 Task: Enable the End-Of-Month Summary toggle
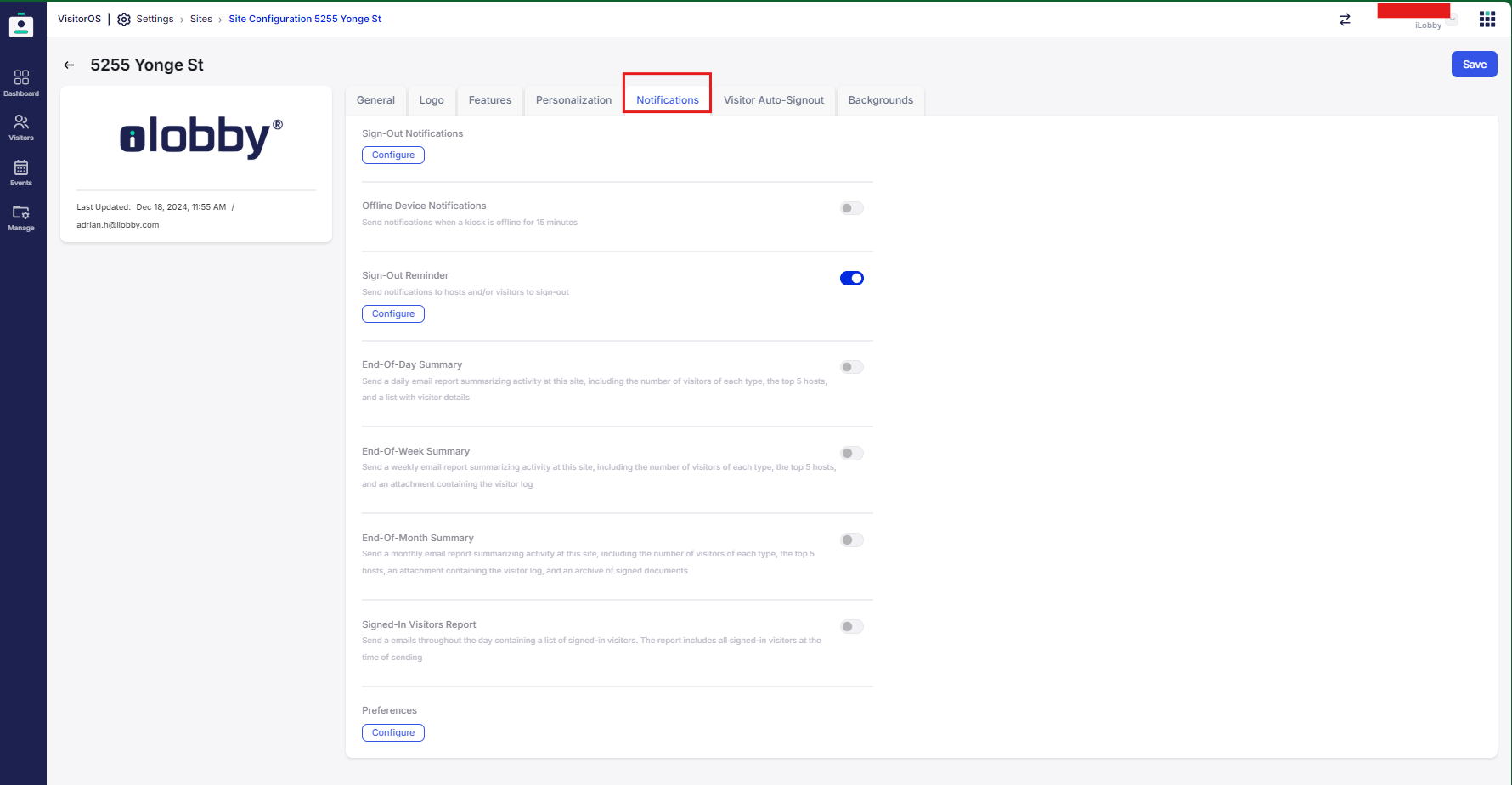point(851,539)
